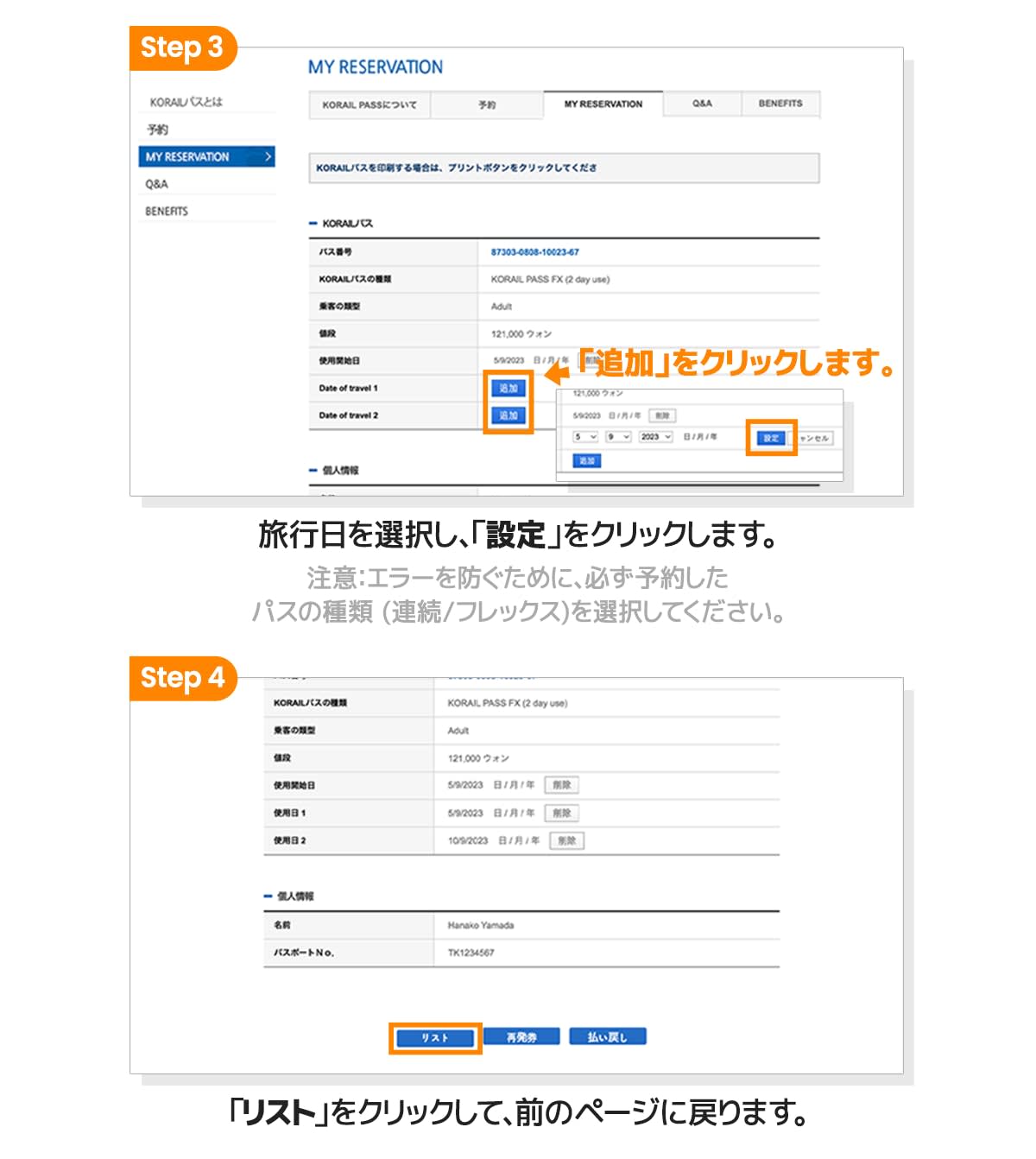Click pass number link 87303-0808-10023-67

pos(534,252)
